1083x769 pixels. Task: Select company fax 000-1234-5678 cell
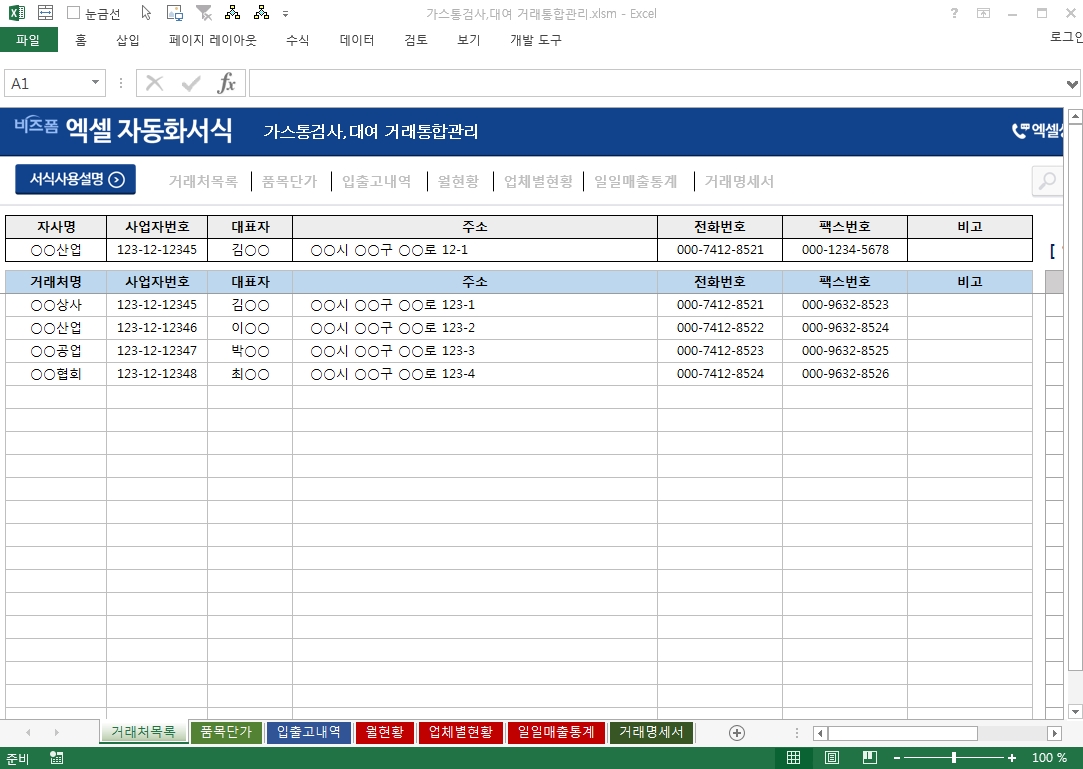(845, 250)
